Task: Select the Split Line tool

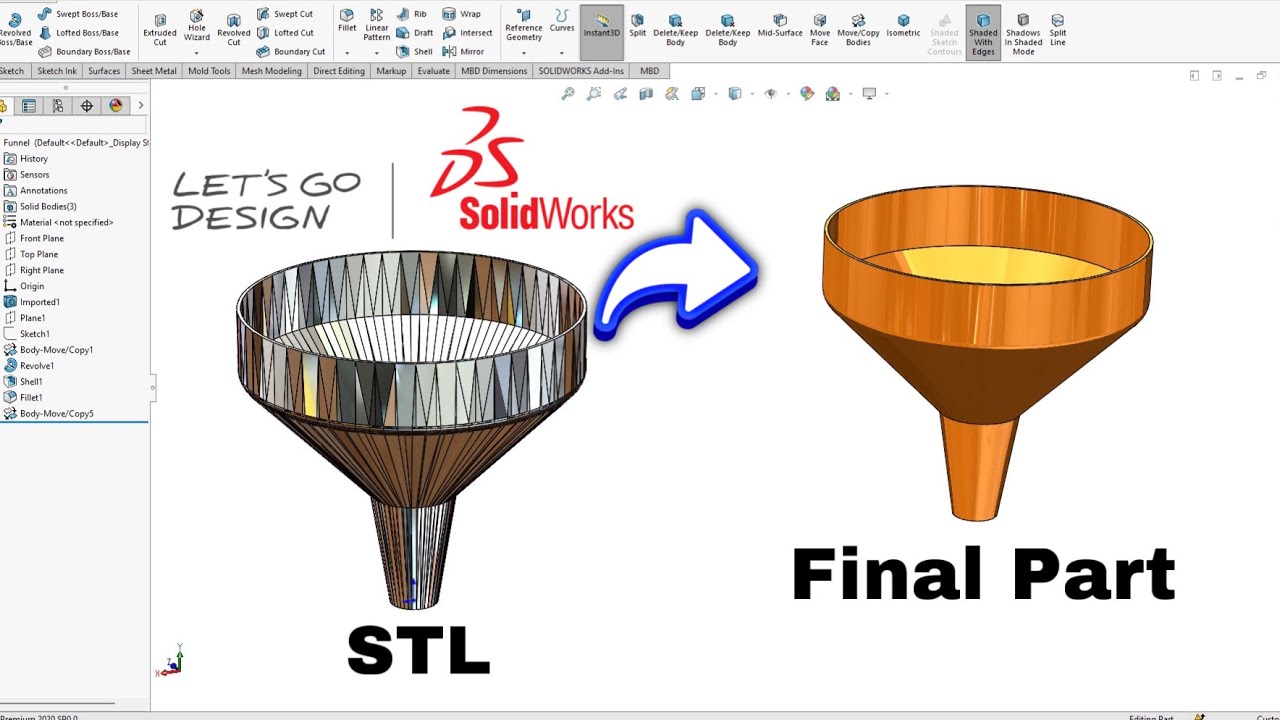Action: pyautogui.click(x=1058, y=29)
